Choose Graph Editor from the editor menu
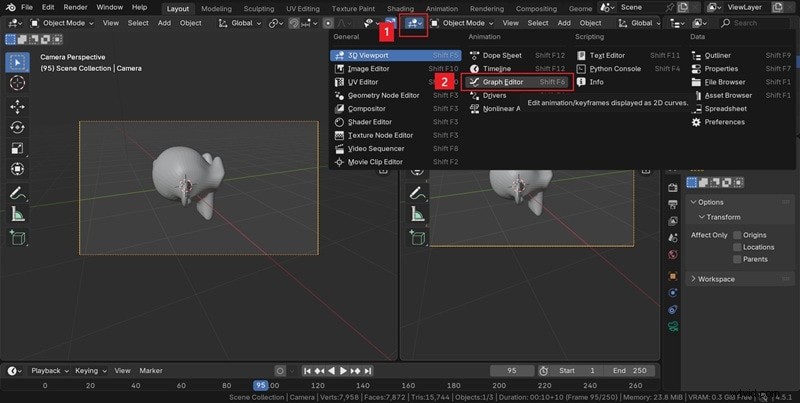Viewport: 800px width, 403px height. tap(517, 82)
